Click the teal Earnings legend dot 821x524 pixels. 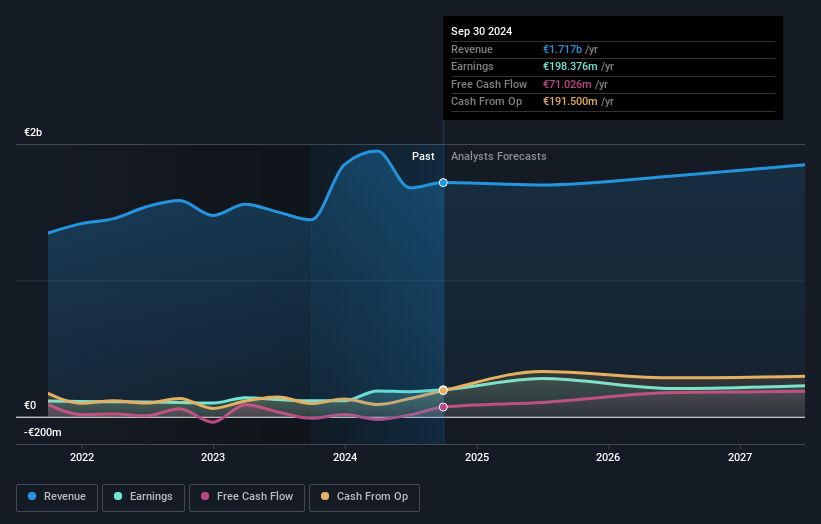click(x=118, y=496)
